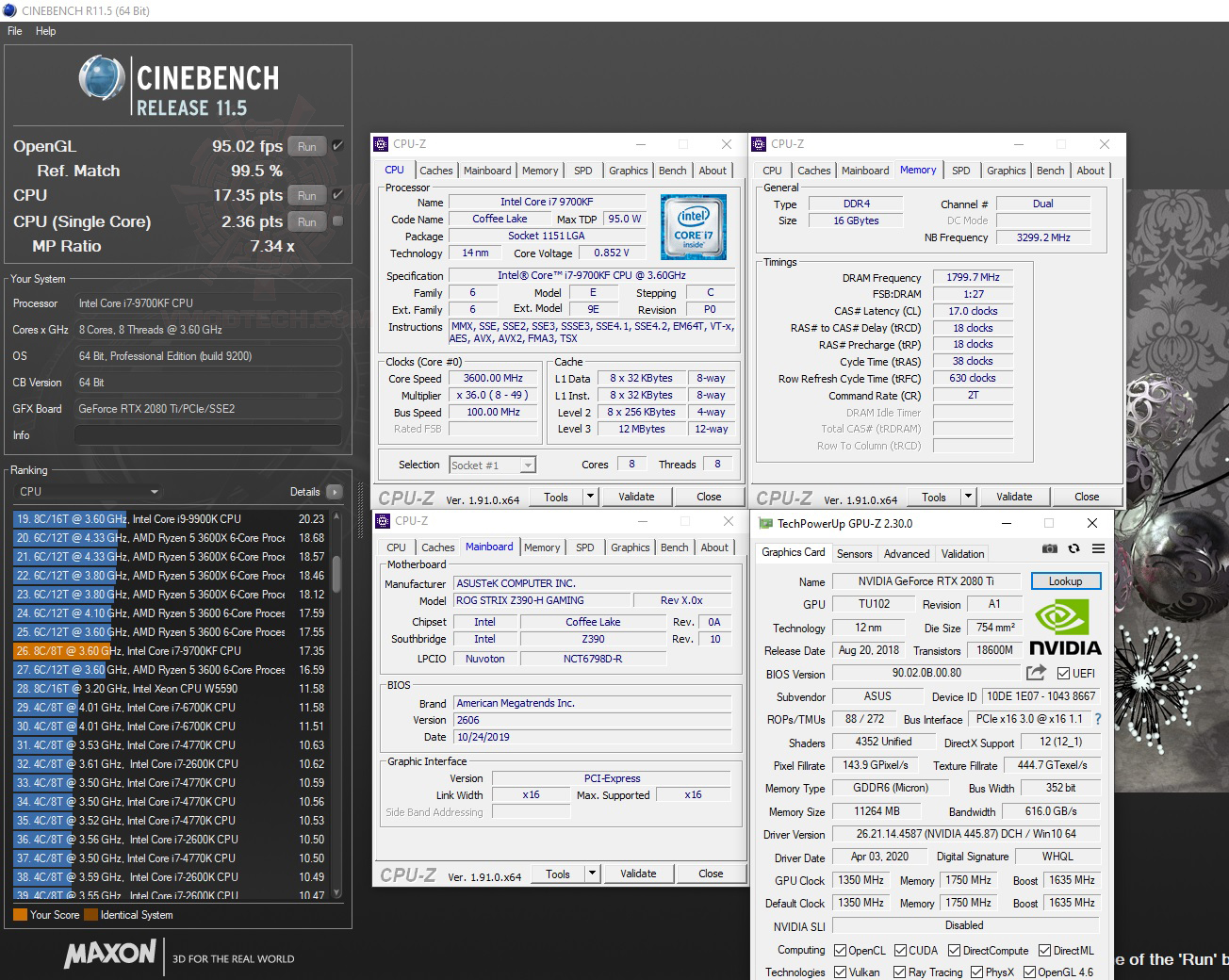This screenshot has height=980, width=1229.
Task: Run the OpenGL benchmark
Action: [307, 146]
